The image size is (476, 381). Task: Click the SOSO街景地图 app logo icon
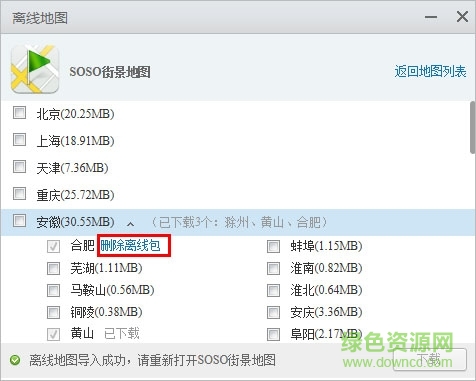[35, 69]
